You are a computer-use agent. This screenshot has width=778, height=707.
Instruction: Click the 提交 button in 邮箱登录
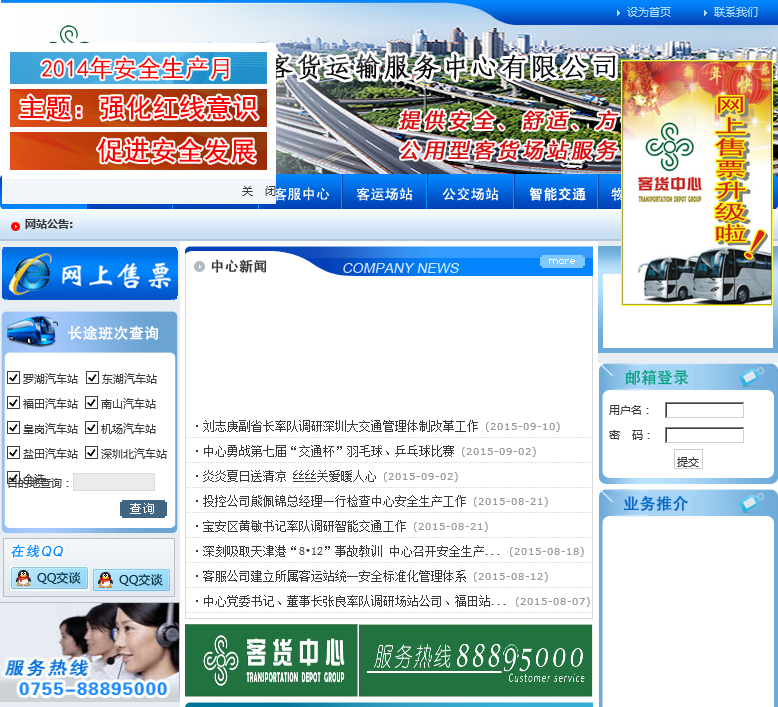click(688, 461)
